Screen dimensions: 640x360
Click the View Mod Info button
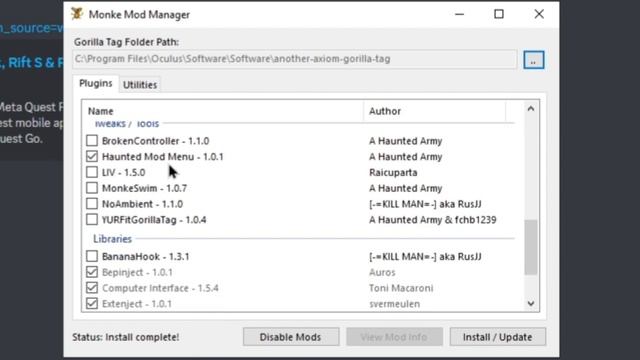(x=394, y=337)
